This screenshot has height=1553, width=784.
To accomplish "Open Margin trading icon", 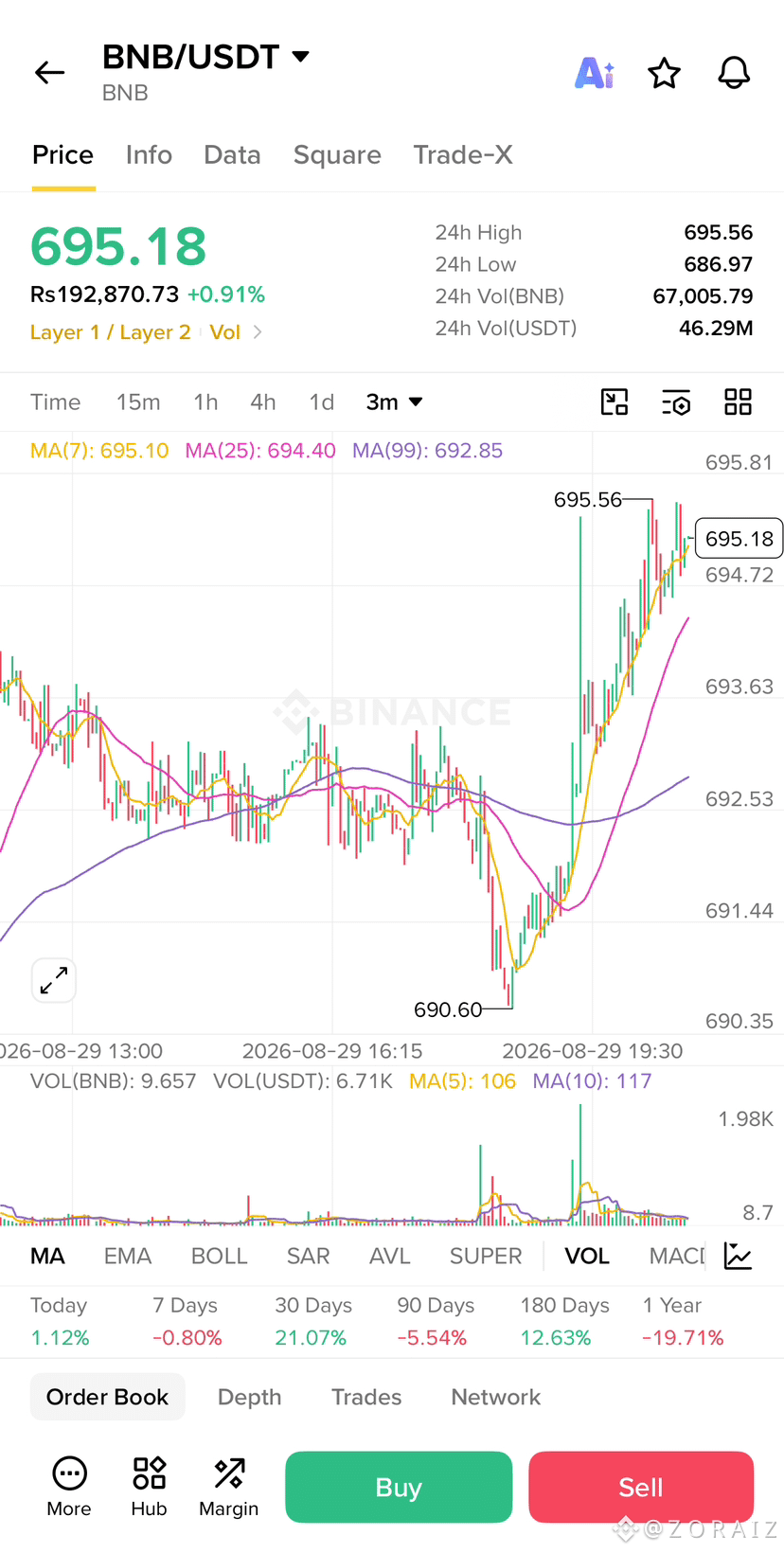I will click(228, 1488).
